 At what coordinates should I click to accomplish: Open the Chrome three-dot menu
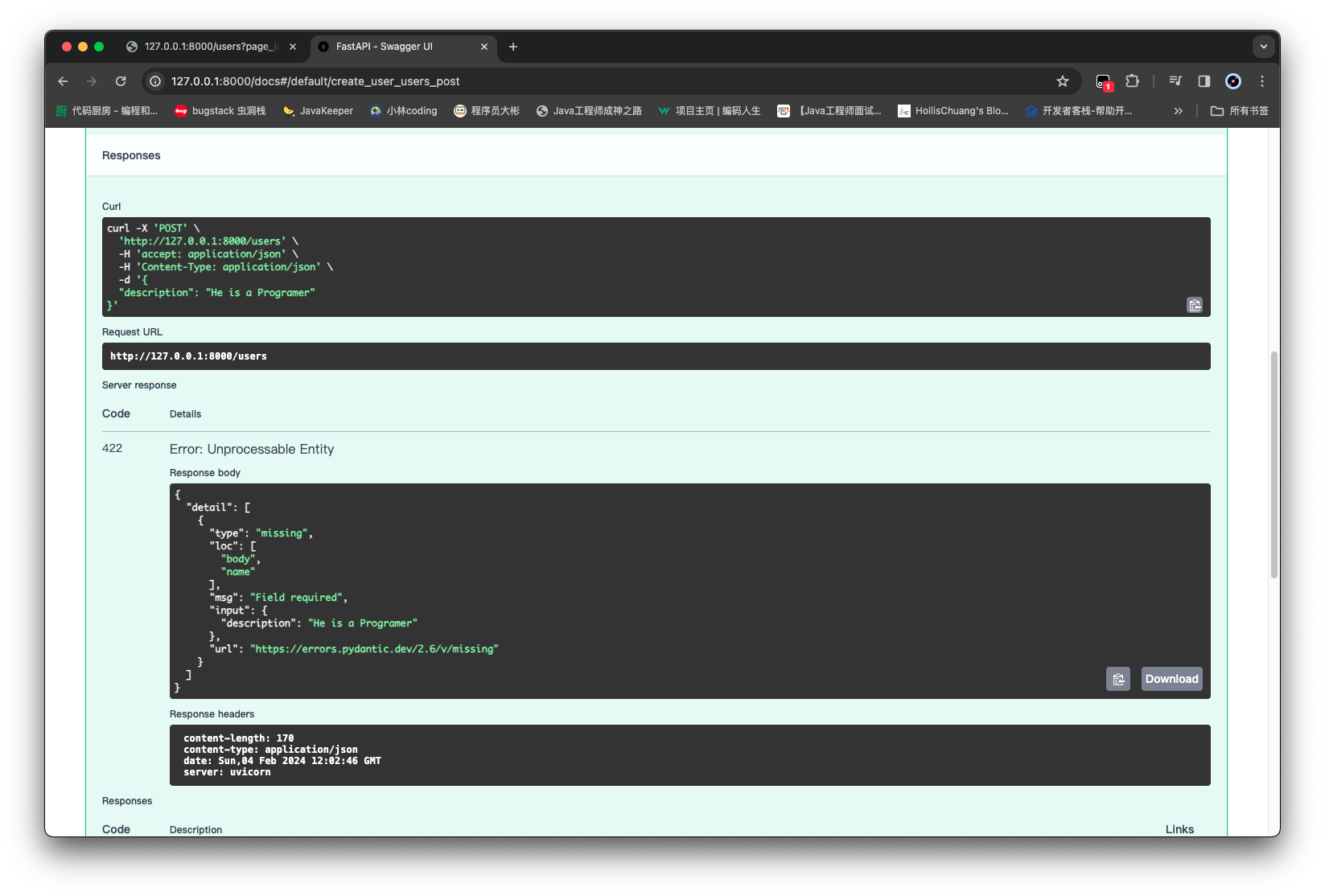tap(1262, 81)
